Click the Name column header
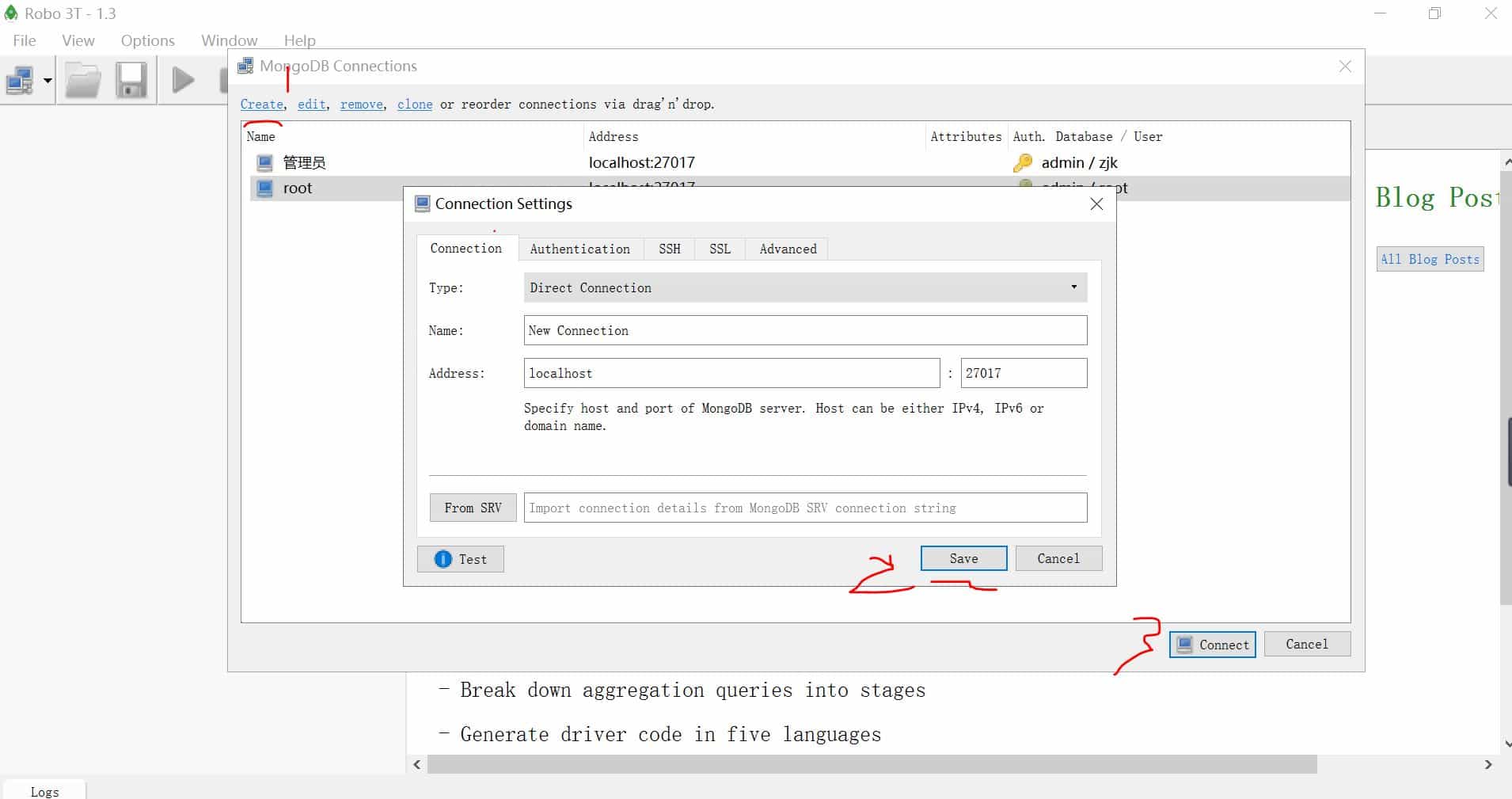 point(412,137)
